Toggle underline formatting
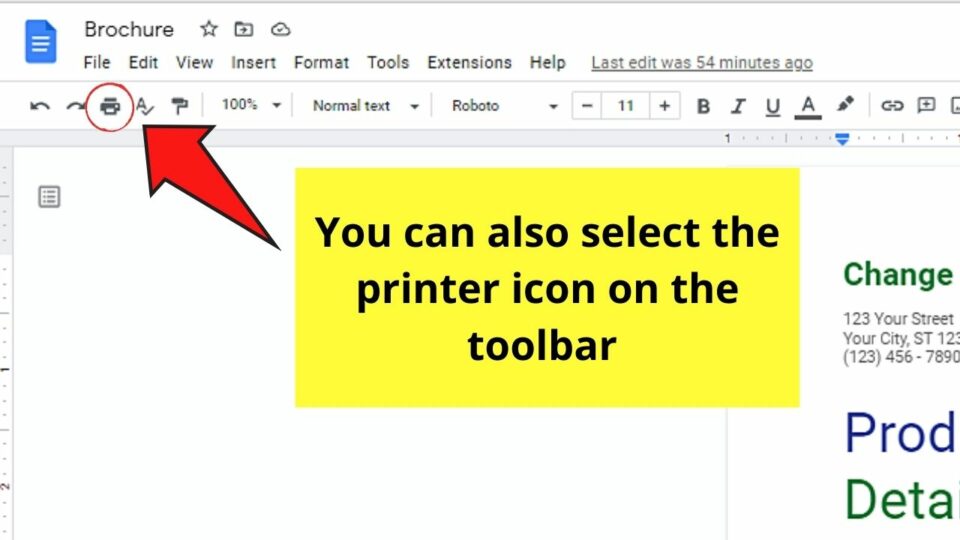The height and width of the screenshot is (540, 960). (773, 107)
